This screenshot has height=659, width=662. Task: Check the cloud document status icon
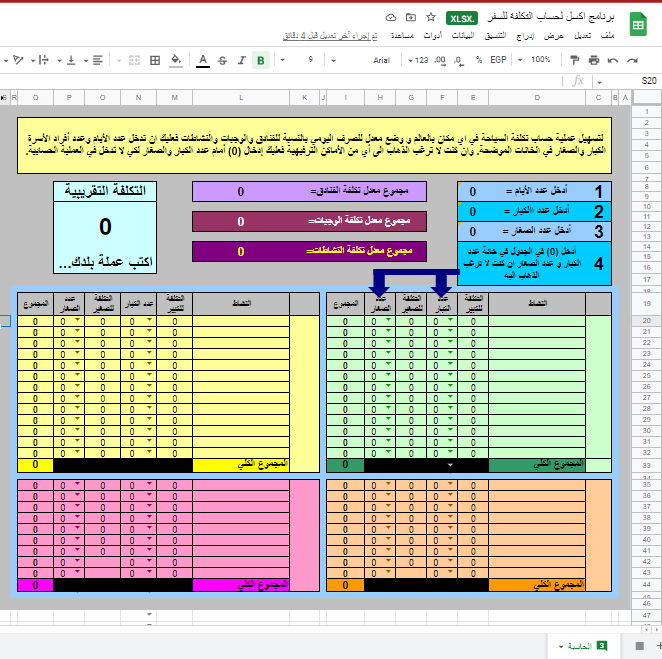click(x=390, y=17)
